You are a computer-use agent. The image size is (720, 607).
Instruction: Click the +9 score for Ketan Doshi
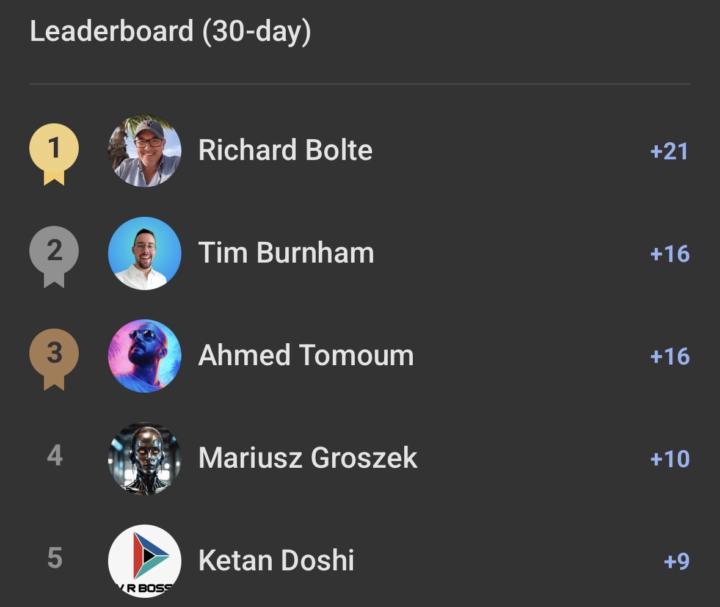pyautogui.click(x=676, y=561)
